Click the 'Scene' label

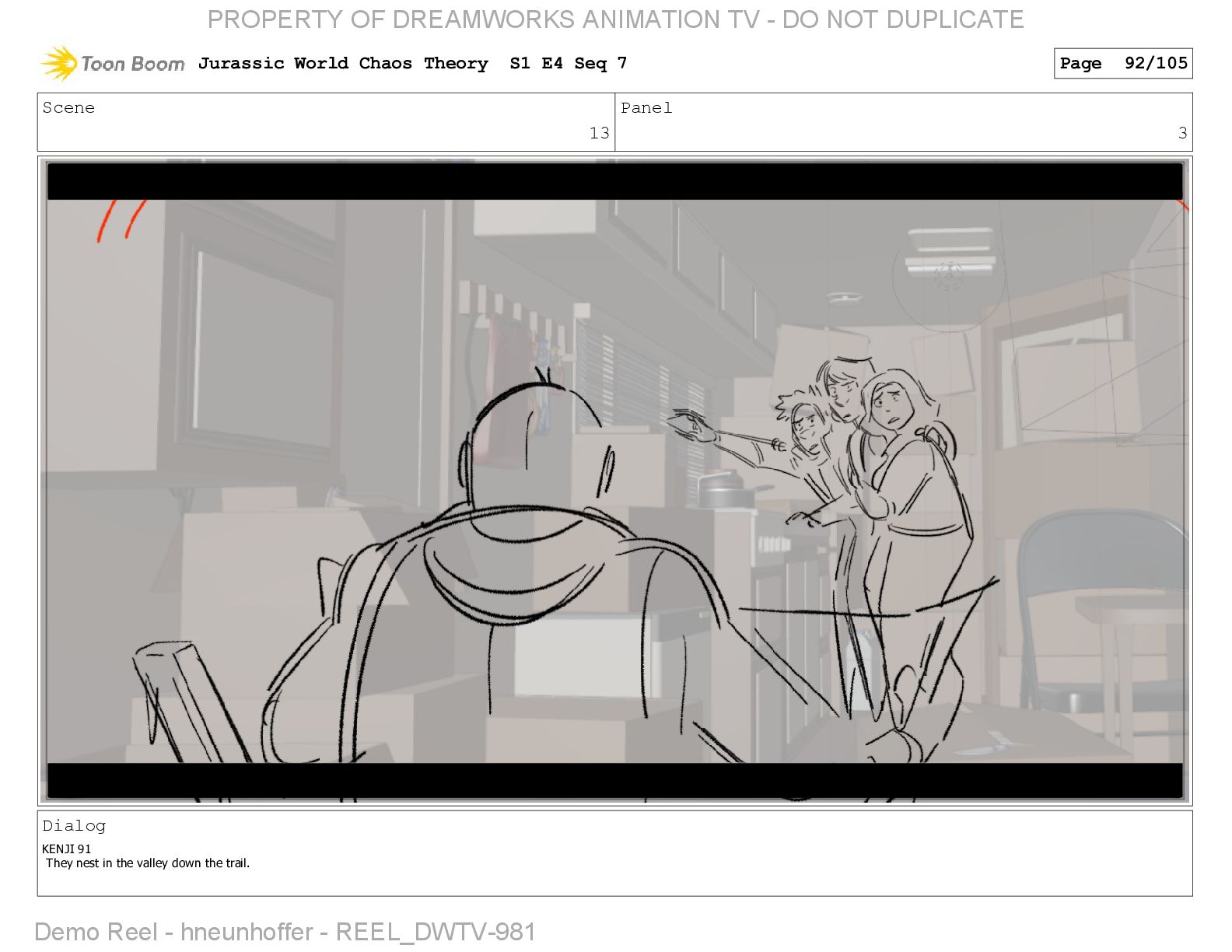68,108
